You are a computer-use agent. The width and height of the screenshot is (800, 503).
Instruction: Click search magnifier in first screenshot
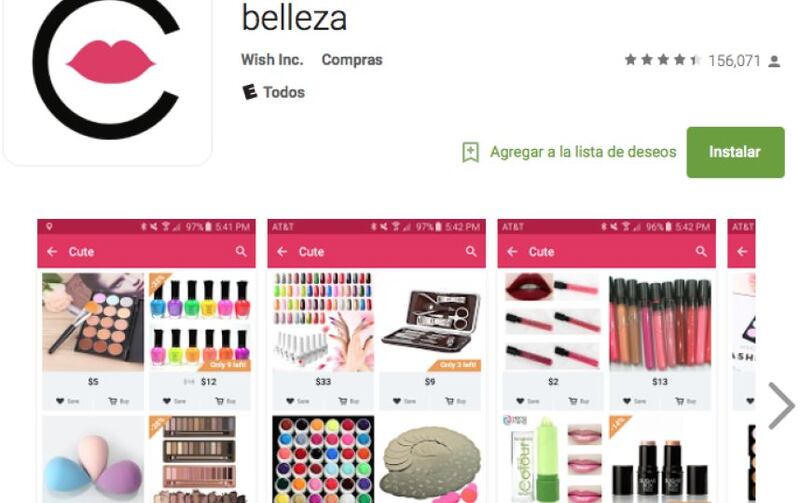click(x=241, y=251)
